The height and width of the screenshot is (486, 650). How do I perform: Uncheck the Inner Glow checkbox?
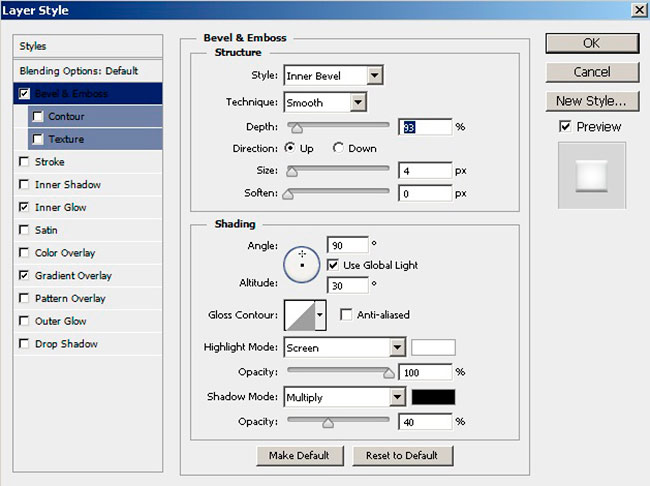click(24, 207)
